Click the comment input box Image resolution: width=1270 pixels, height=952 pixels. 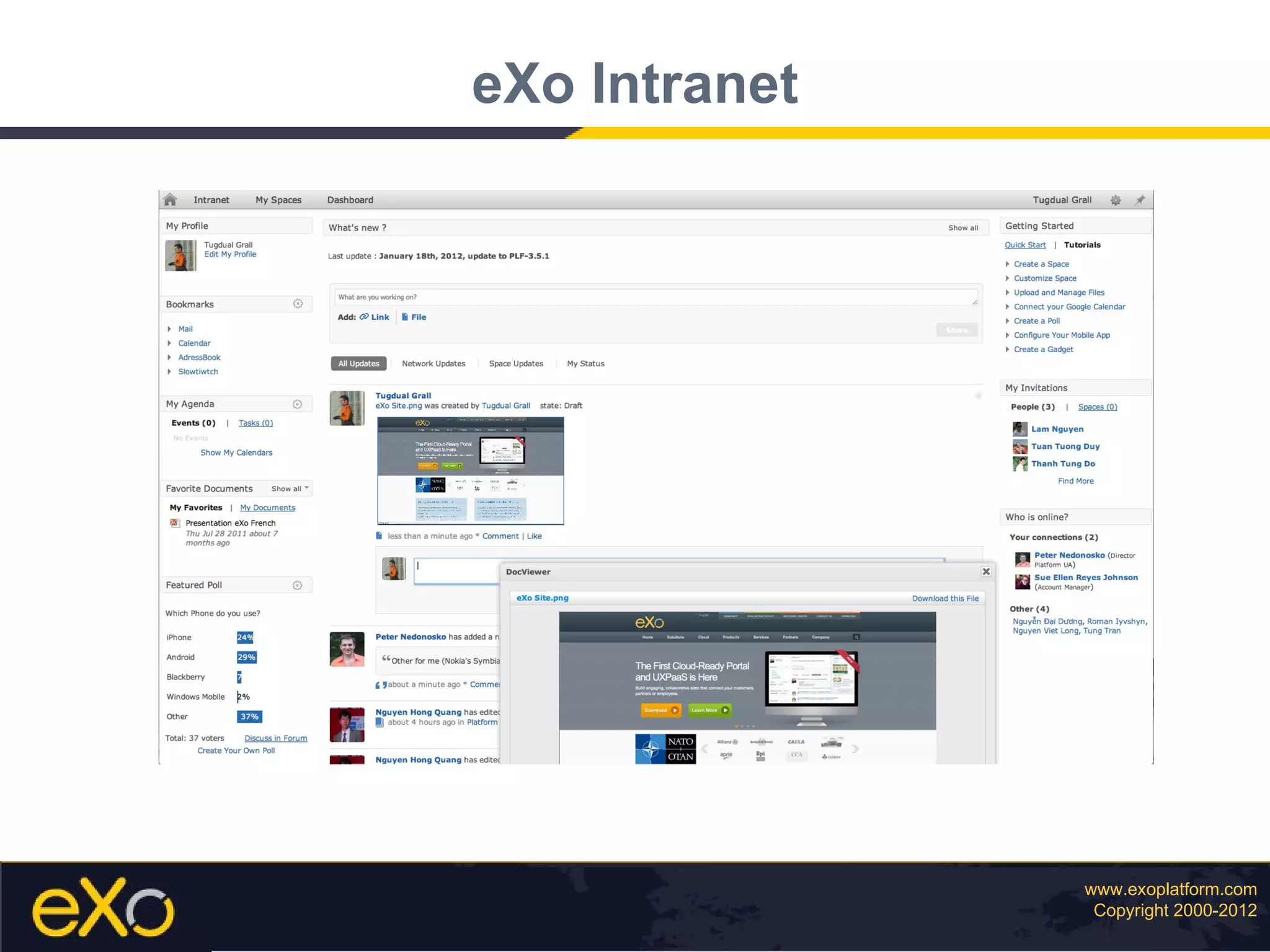457,570
